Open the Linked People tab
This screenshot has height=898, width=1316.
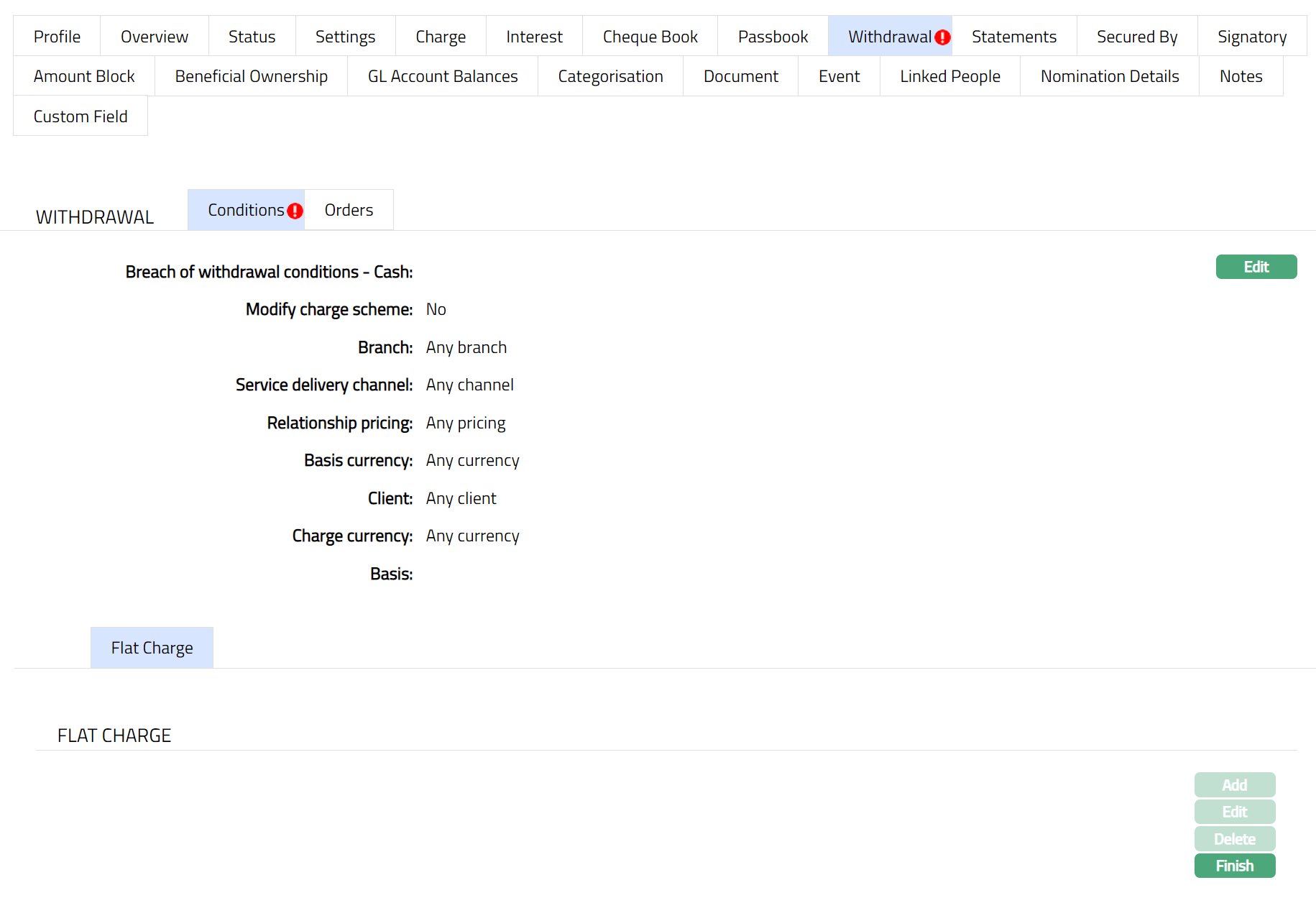[949, 76]
